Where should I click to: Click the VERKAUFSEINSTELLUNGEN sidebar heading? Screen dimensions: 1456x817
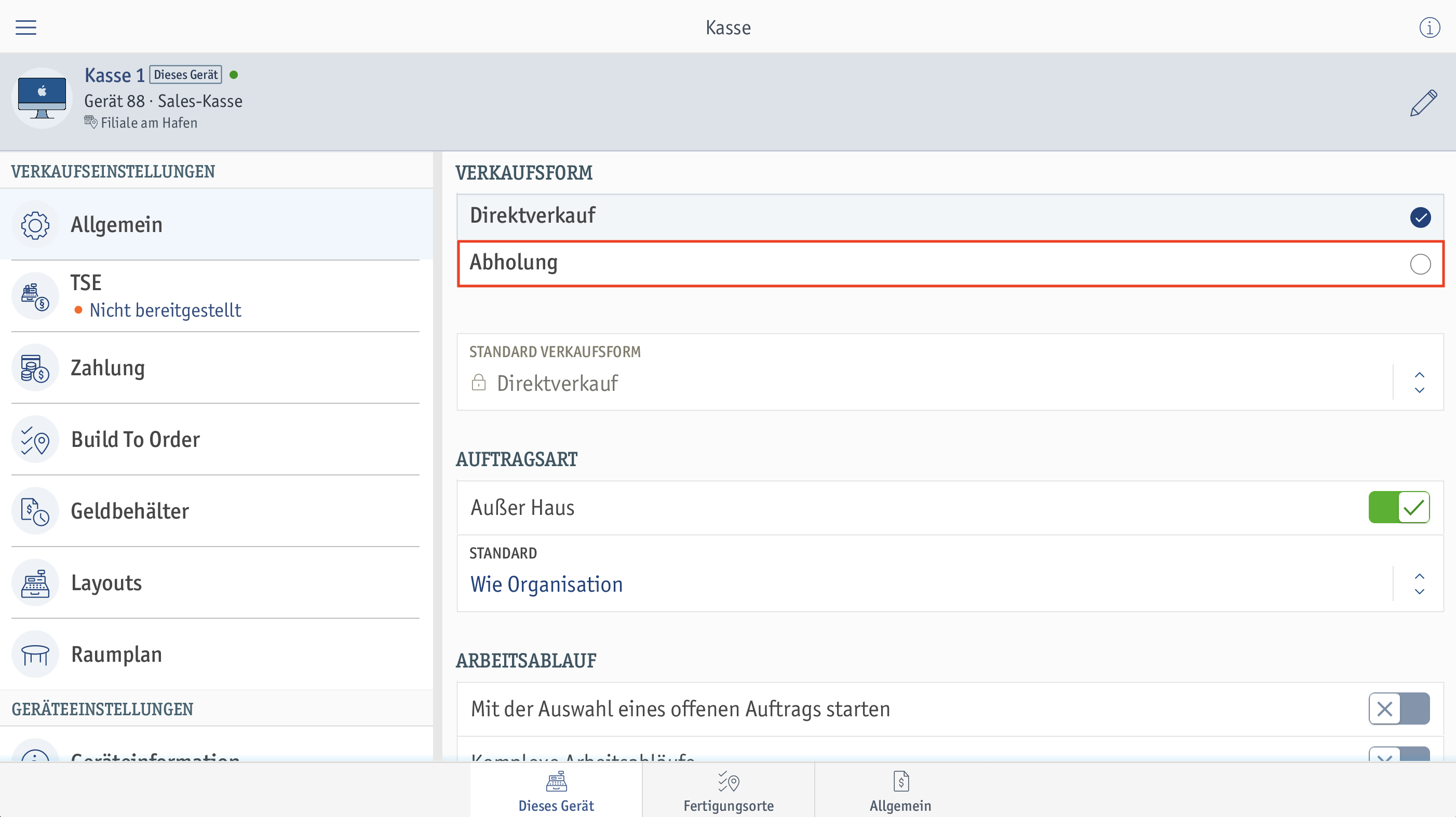(113, 172)
